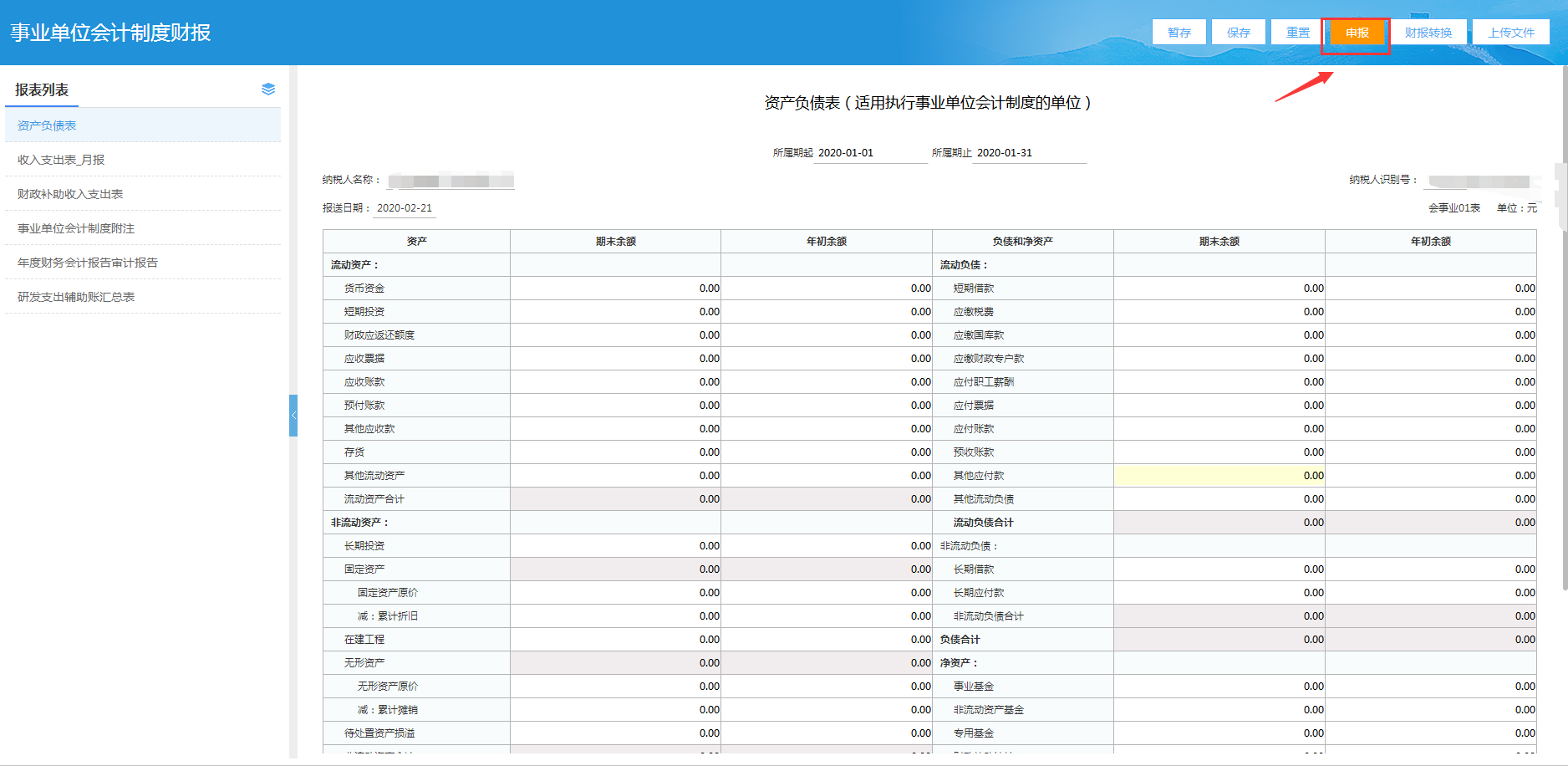
Task: Open 收入支出表_月报 from the report list
Action: [x=61, y=160]
